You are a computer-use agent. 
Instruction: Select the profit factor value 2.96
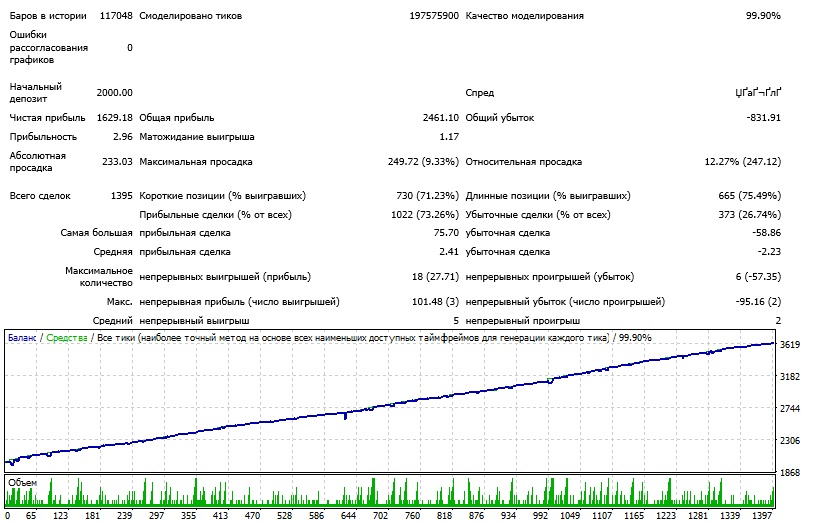(x=123, y=137)
